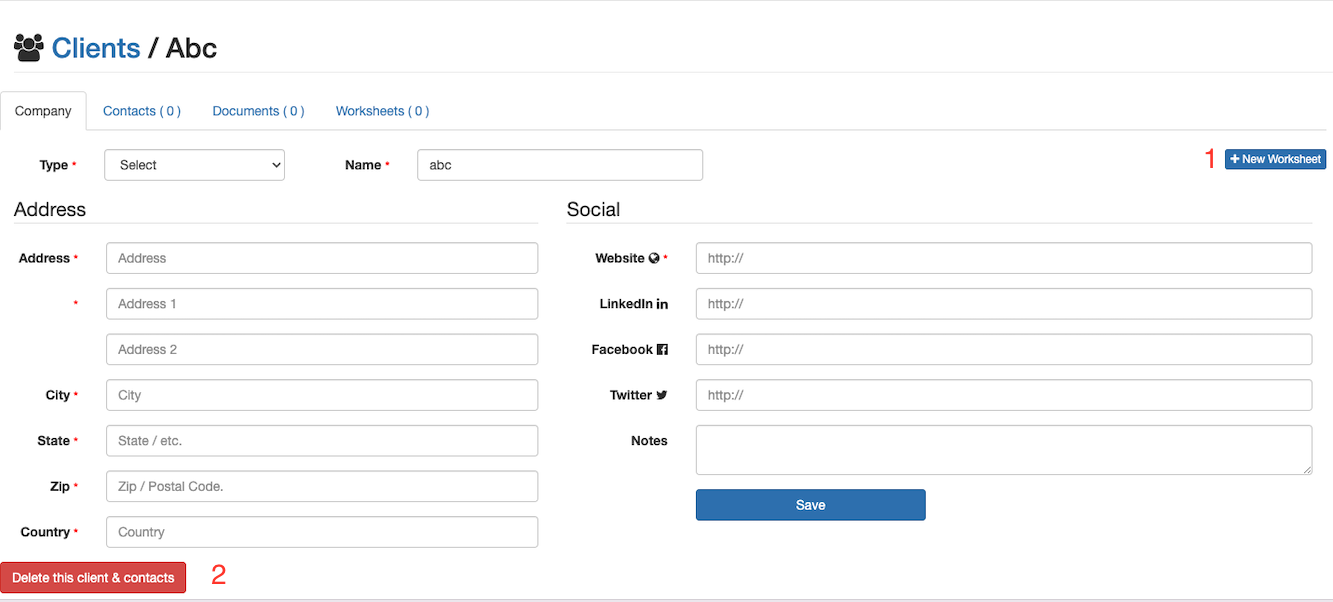
Task: Click the Notes text area
Action: click(x=1003, y=450)
